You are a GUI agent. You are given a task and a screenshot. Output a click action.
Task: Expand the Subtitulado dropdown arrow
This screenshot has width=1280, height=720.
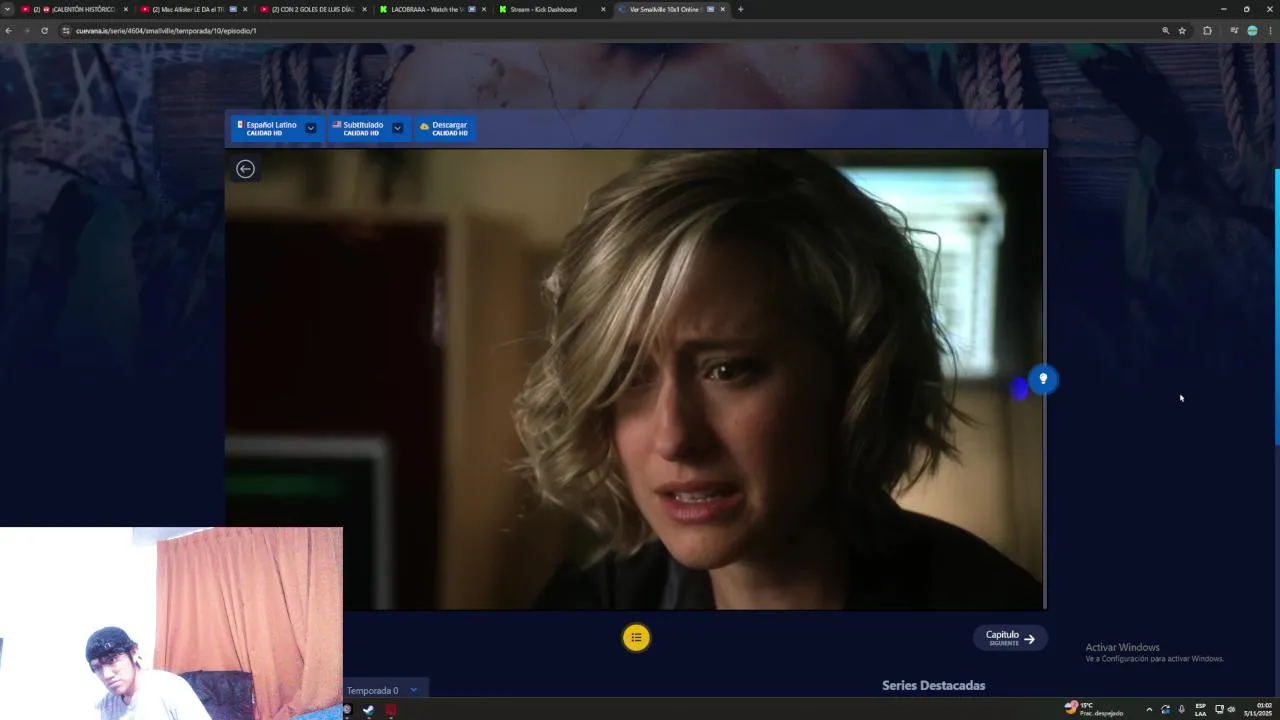(397, 128)
